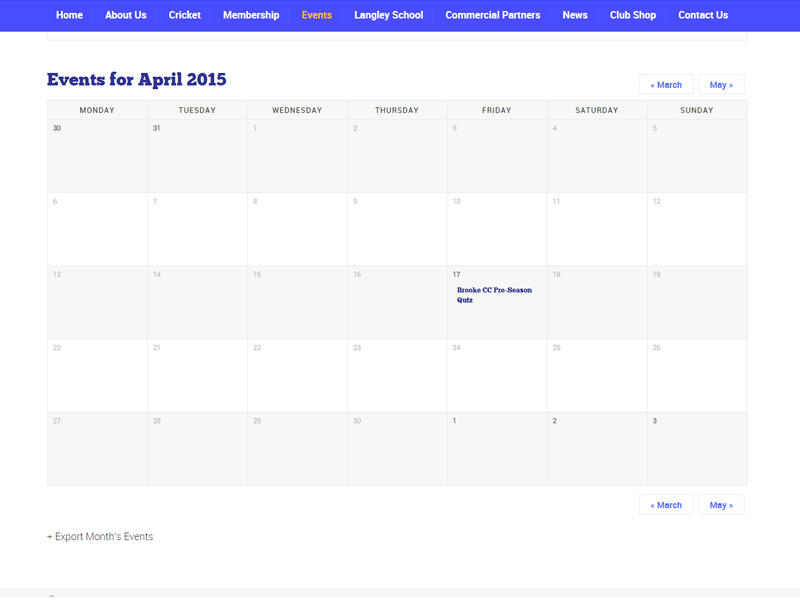Navigate to Commercial Partners

coord(493,15)
